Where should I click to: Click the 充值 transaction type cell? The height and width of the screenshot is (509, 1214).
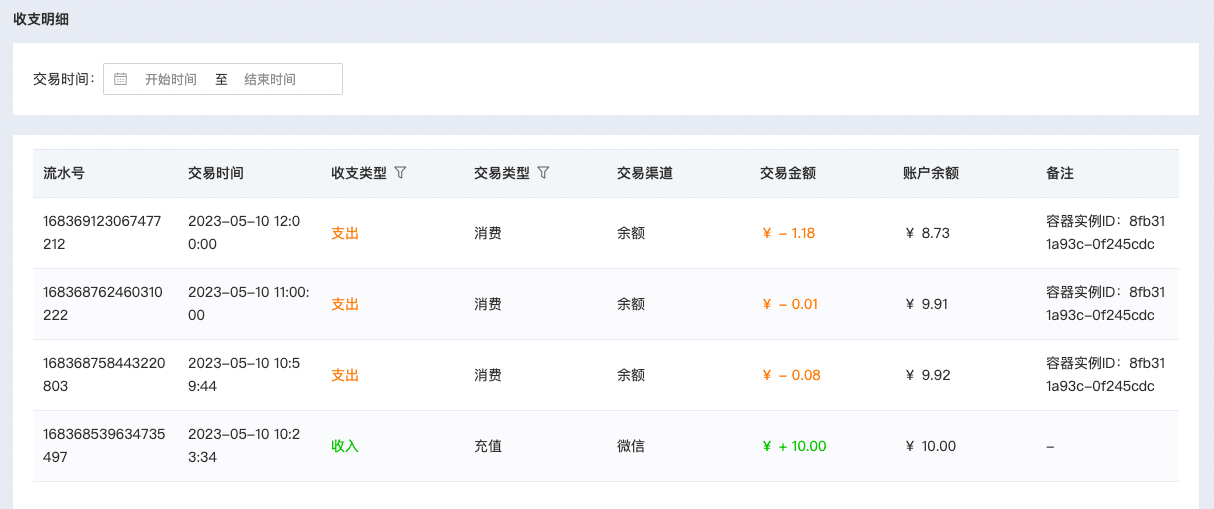(x=488, y=446)
